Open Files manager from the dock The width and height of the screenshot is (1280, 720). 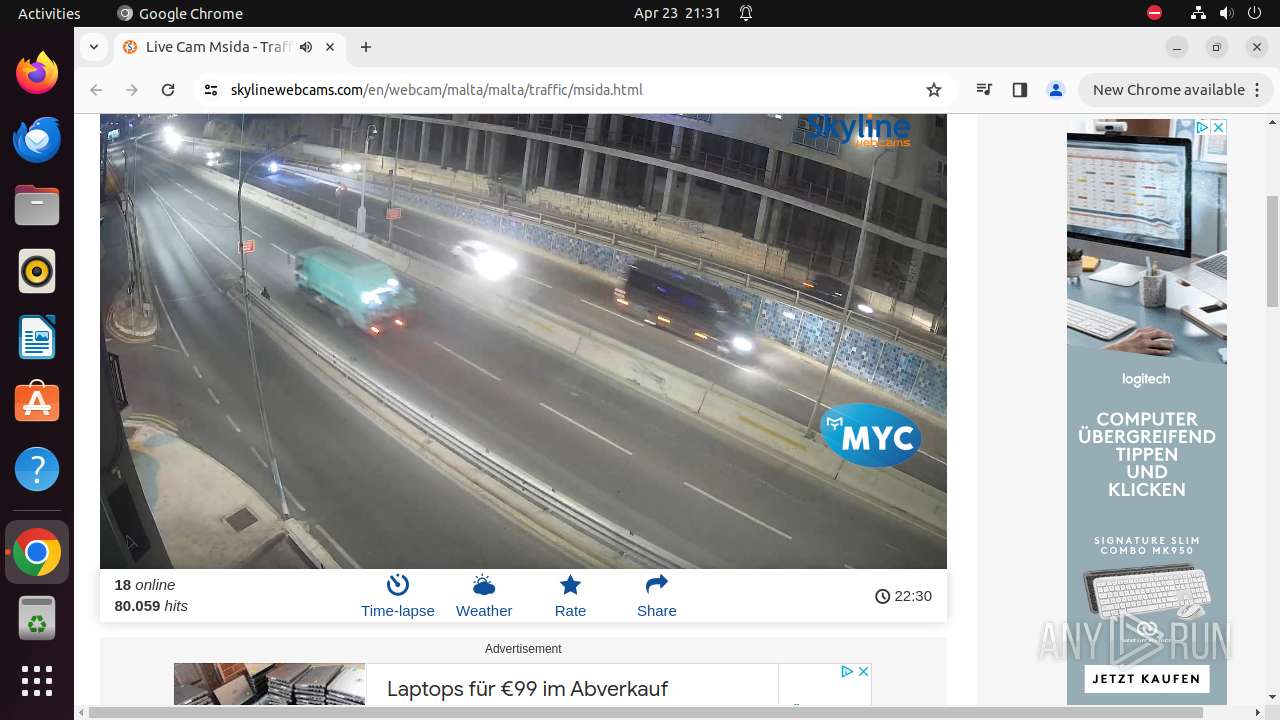tap(37, 205)
